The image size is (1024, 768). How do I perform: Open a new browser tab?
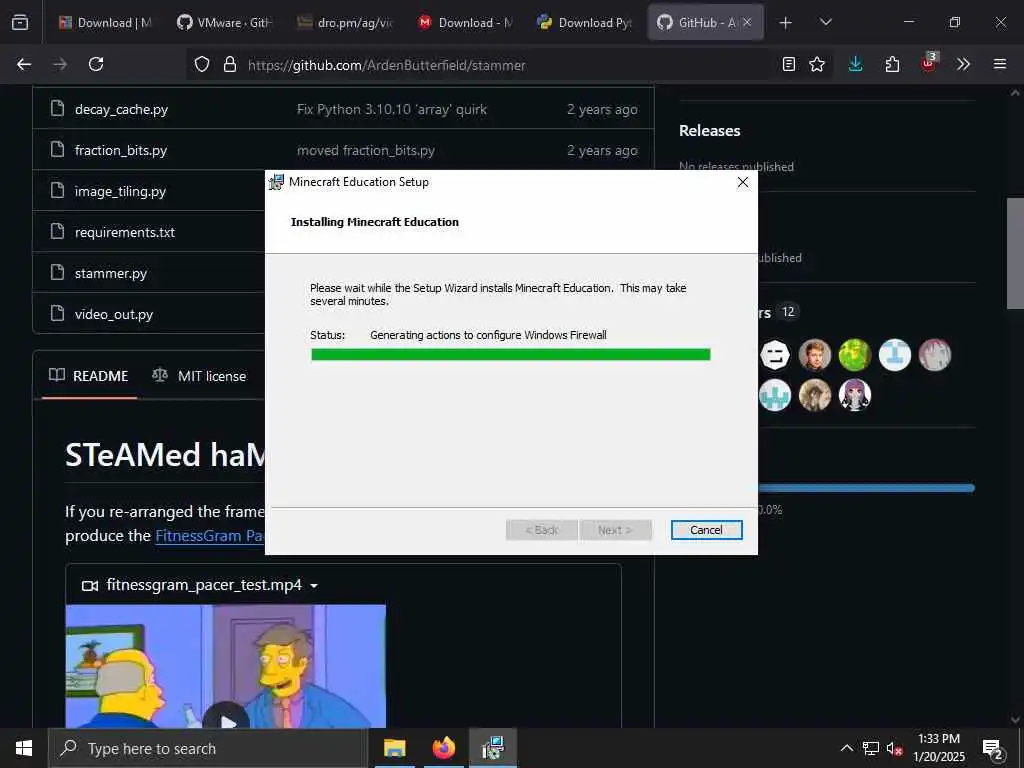[786, 23]
